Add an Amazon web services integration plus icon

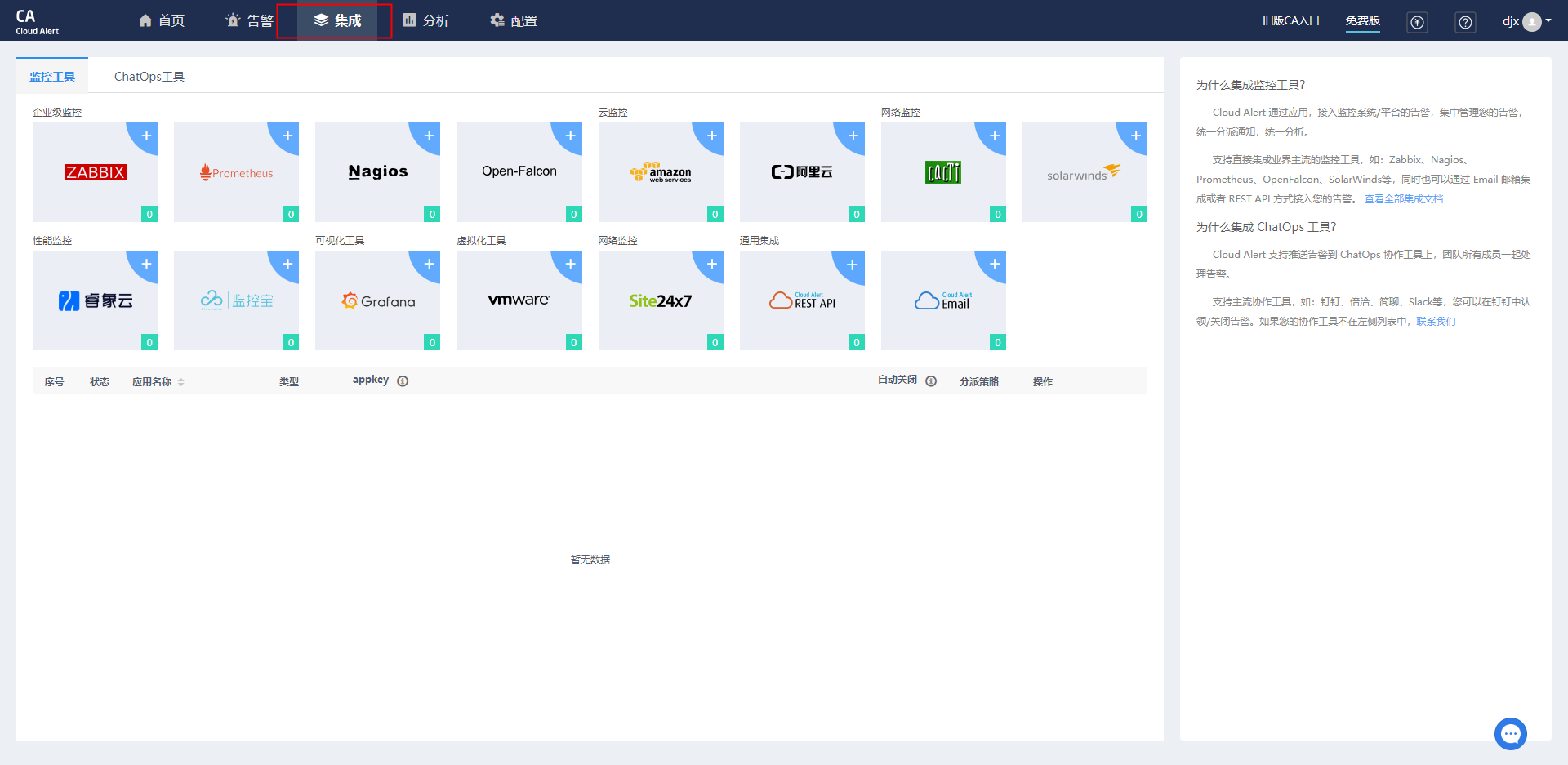[x=712, y=136]
